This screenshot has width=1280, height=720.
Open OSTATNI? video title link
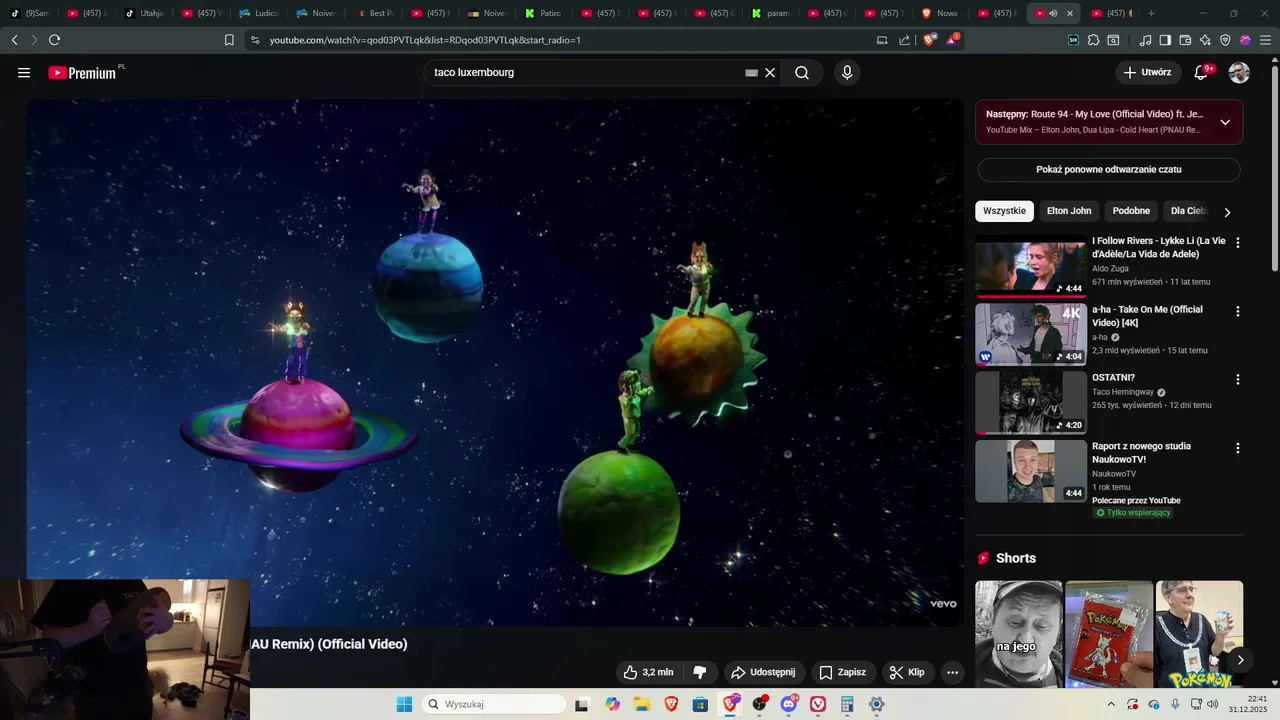(1114, 378)
